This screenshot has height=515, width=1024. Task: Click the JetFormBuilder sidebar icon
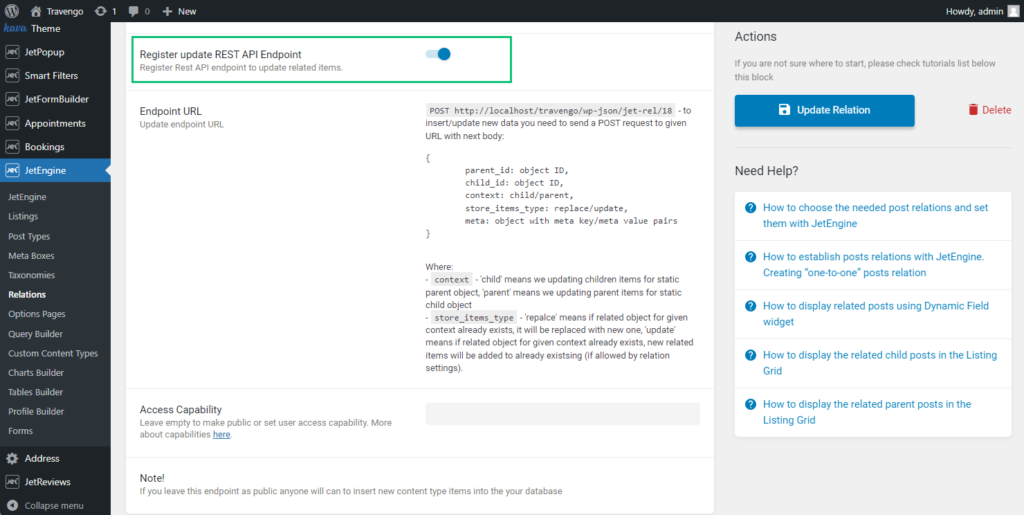pyautogui.click(x=12, y=99)
